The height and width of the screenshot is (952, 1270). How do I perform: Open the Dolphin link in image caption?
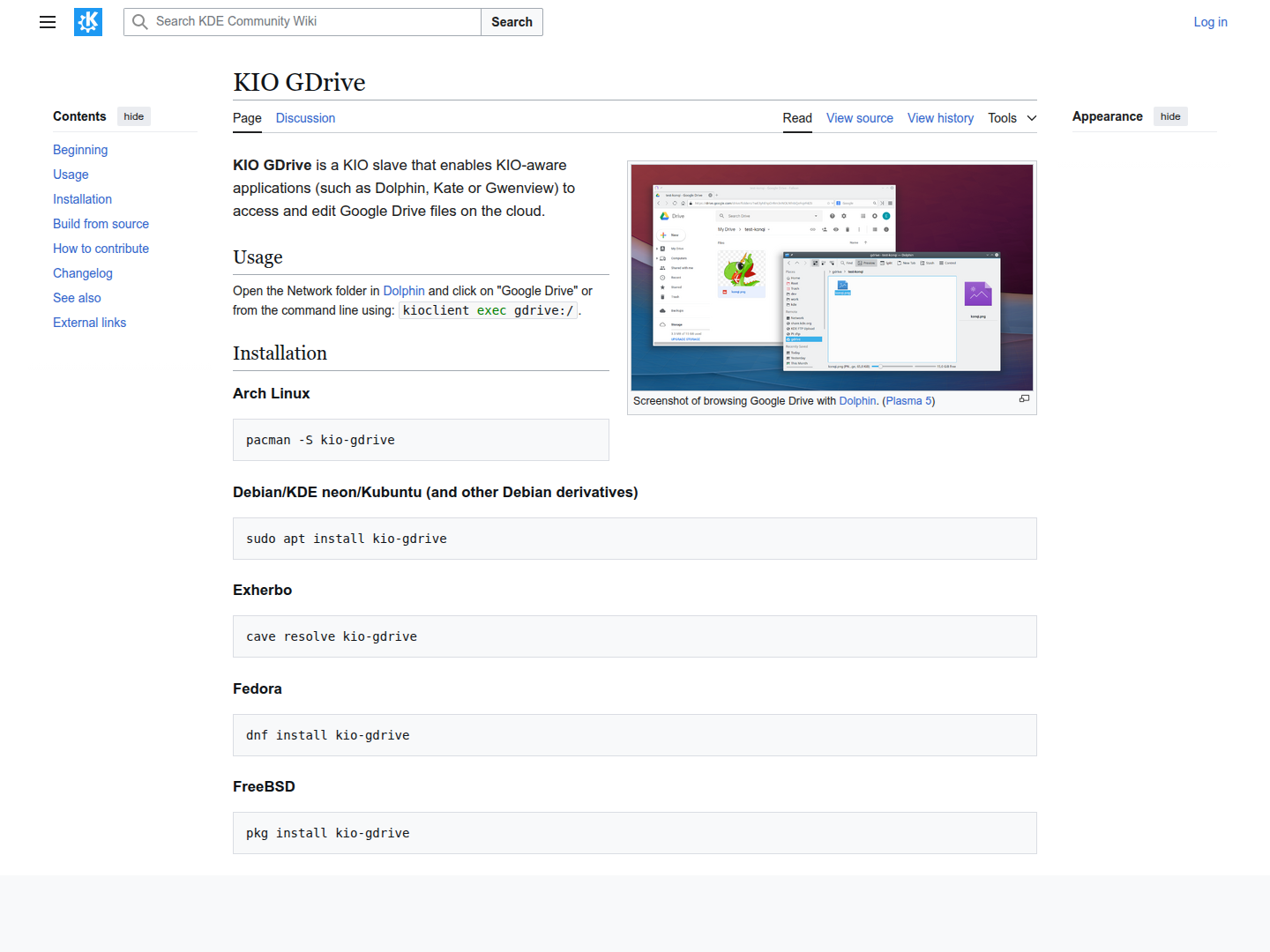pos(857,401)
